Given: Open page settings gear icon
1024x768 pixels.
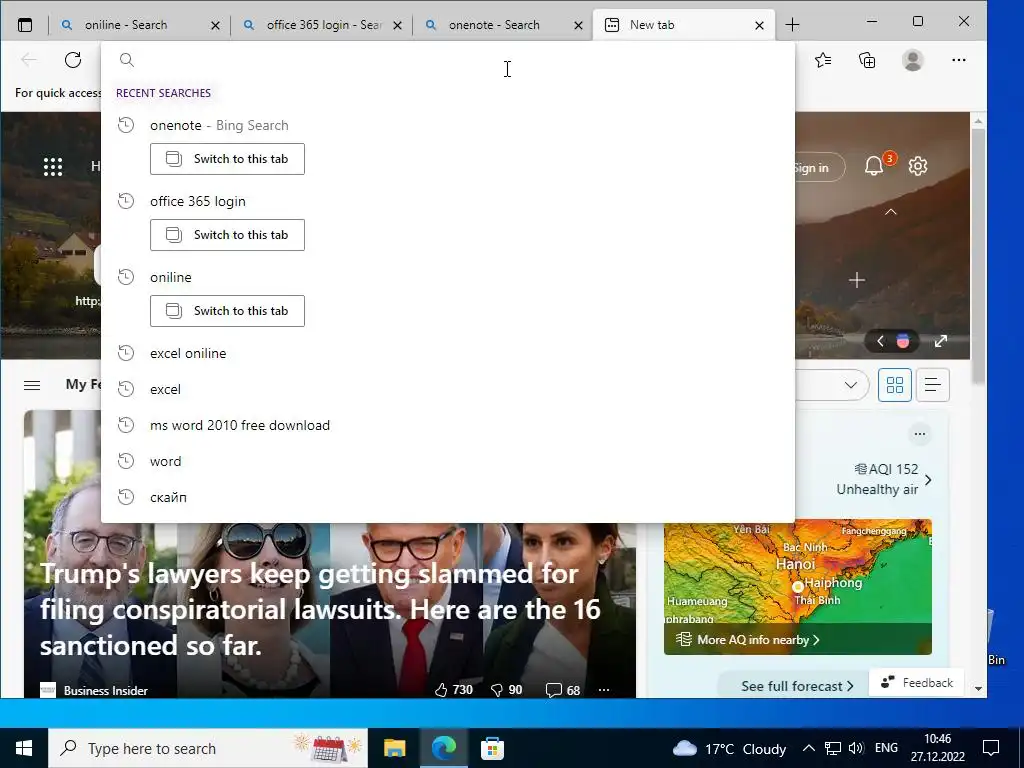Looking at the screenshot, I should [918, 166].
